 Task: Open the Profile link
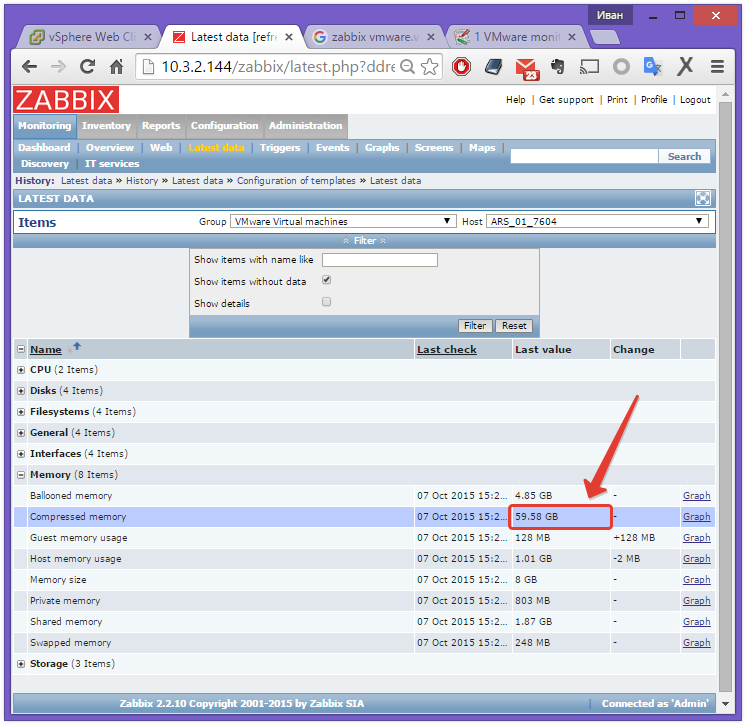coord(654,100)
